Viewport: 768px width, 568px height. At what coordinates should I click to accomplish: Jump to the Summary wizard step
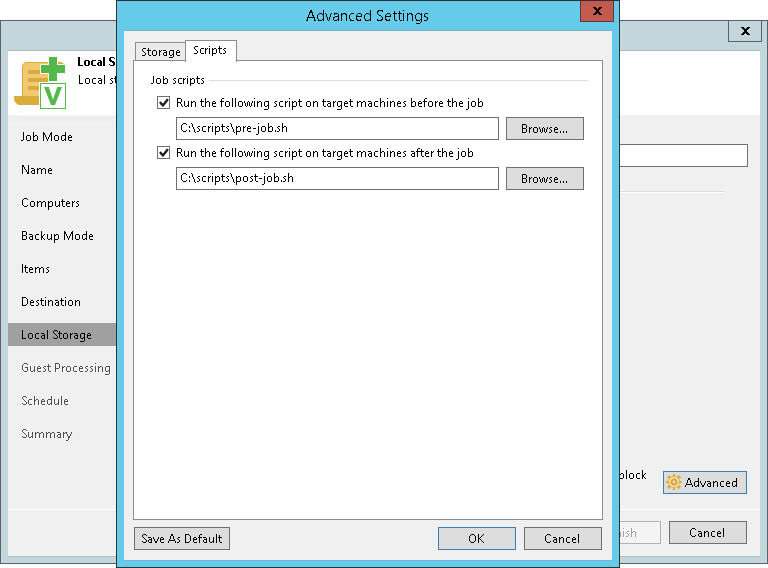click(47, 434)
